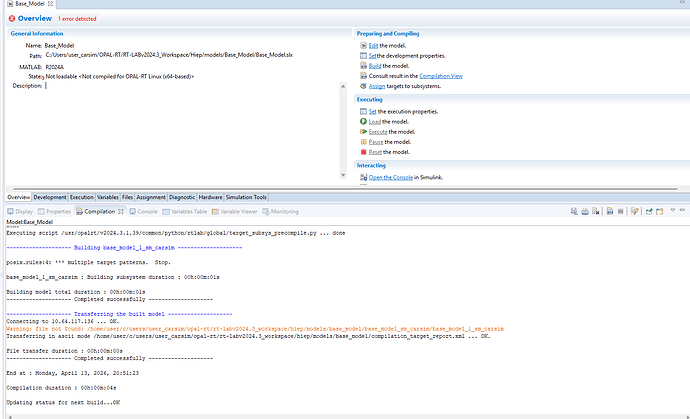Click the Edit model icon
690x419 pixels.
point(362,46)
